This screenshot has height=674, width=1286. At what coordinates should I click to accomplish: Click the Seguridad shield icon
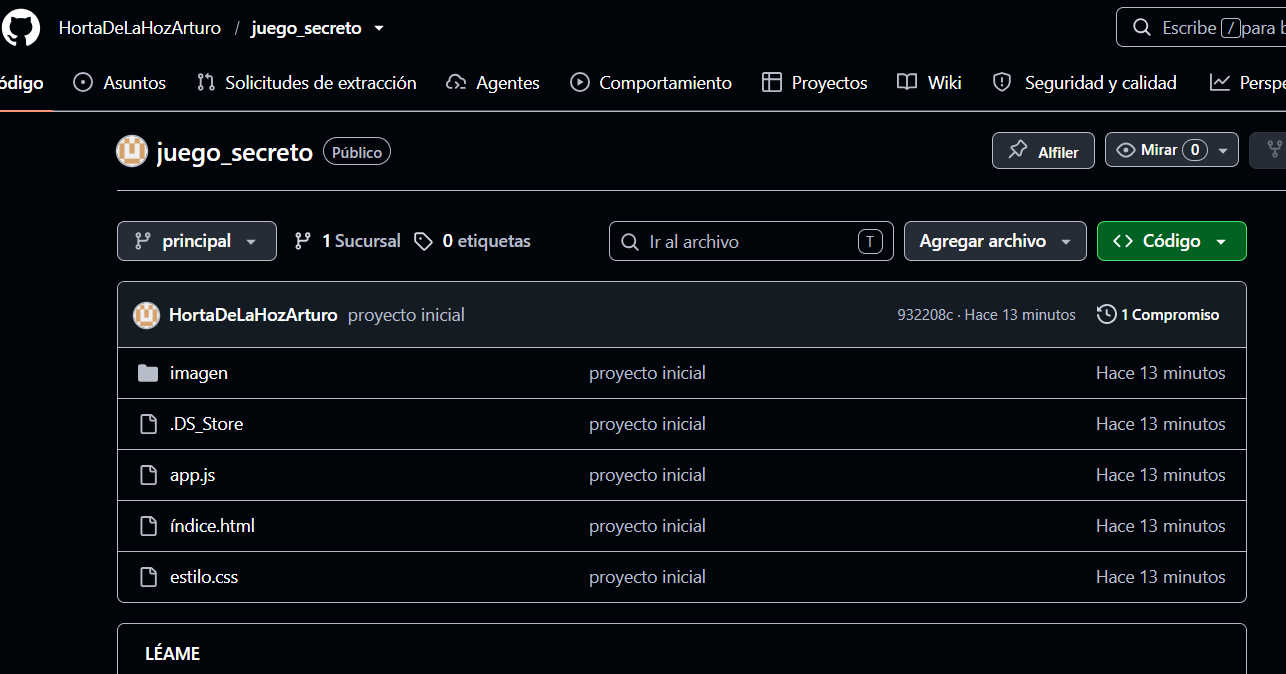1002,83
